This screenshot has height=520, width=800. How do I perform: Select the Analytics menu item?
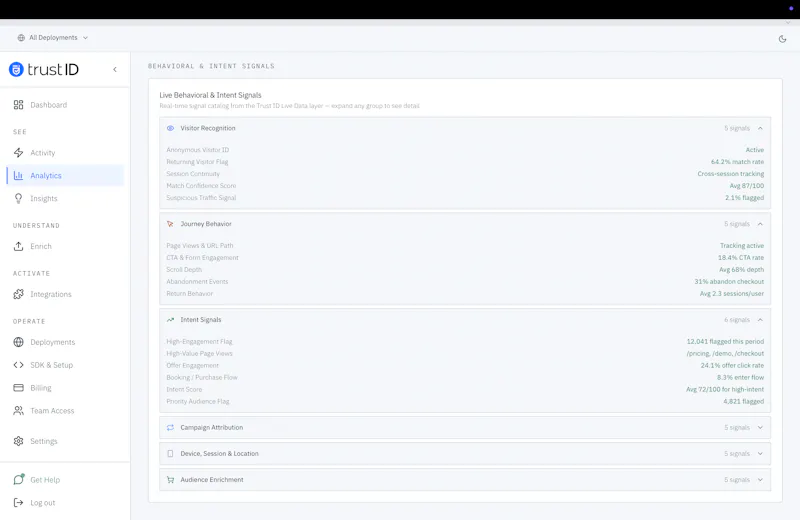click(x=65, y=176)
